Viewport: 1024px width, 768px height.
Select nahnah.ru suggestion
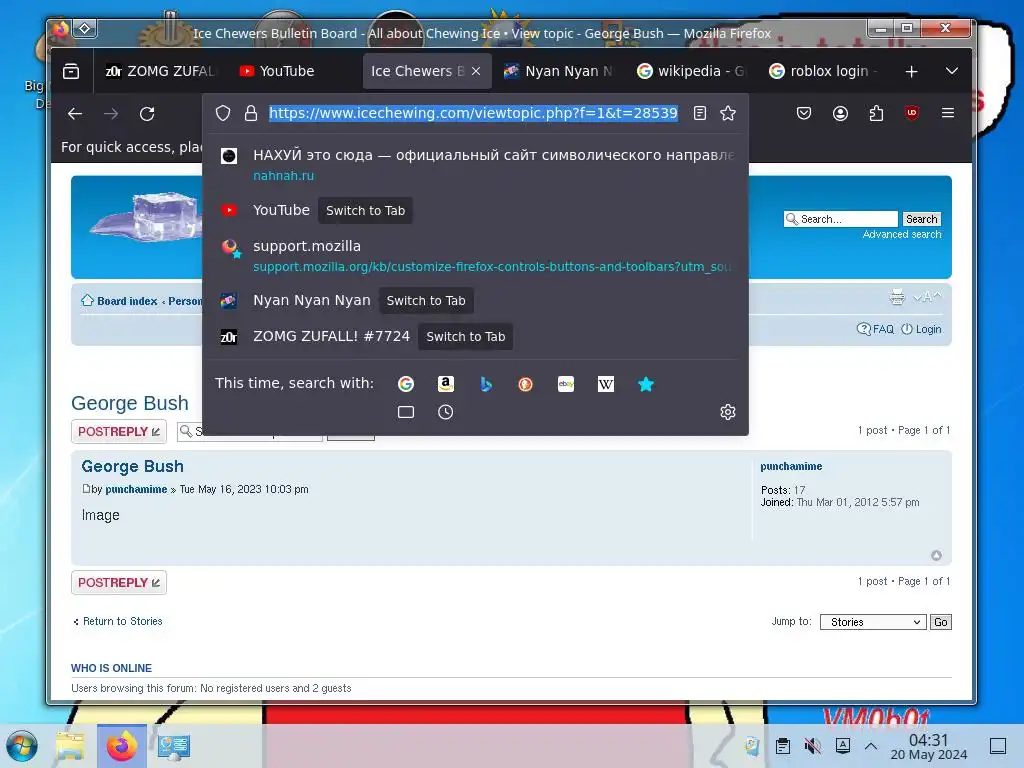(475, 165)
